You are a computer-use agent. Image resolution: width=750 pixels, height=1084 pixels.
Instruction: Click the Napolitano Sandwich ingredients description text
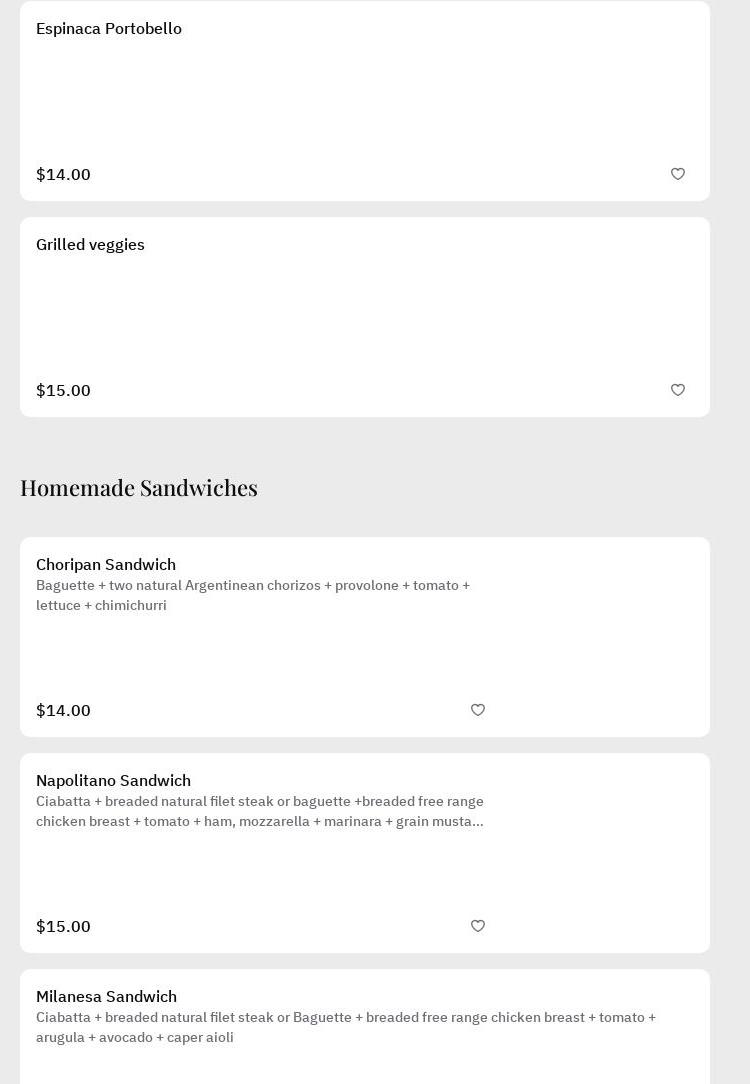259,811
